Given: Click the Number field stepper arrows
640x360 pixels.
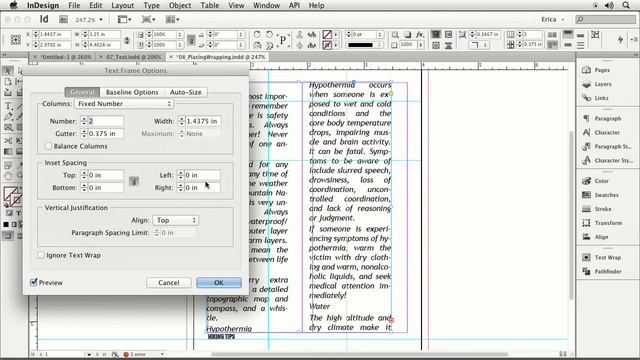Looking at the screenshot, I should click(84, 121).
